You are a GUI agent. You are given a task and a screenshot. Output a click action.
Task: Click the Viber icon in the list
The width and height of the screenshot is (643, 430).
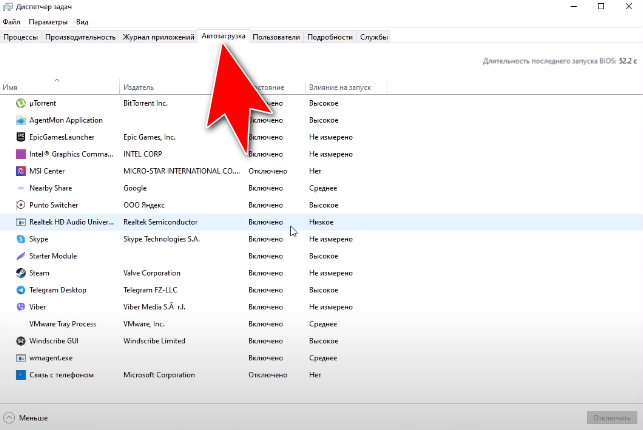pos(21,307)
